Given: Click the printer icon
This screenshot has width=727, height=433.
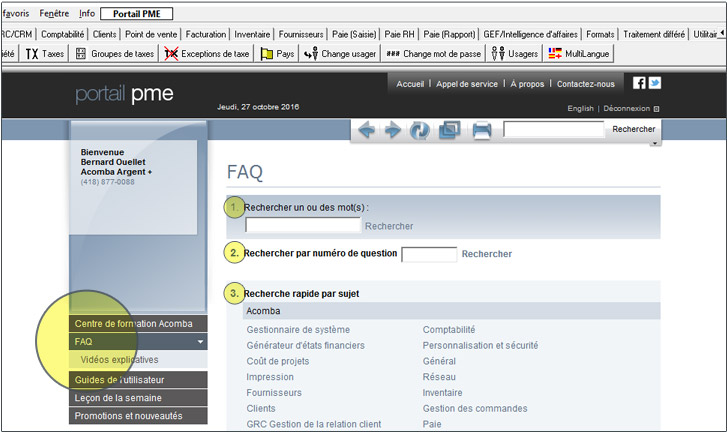Looking at the screenshot, I should tap(481, 130).
